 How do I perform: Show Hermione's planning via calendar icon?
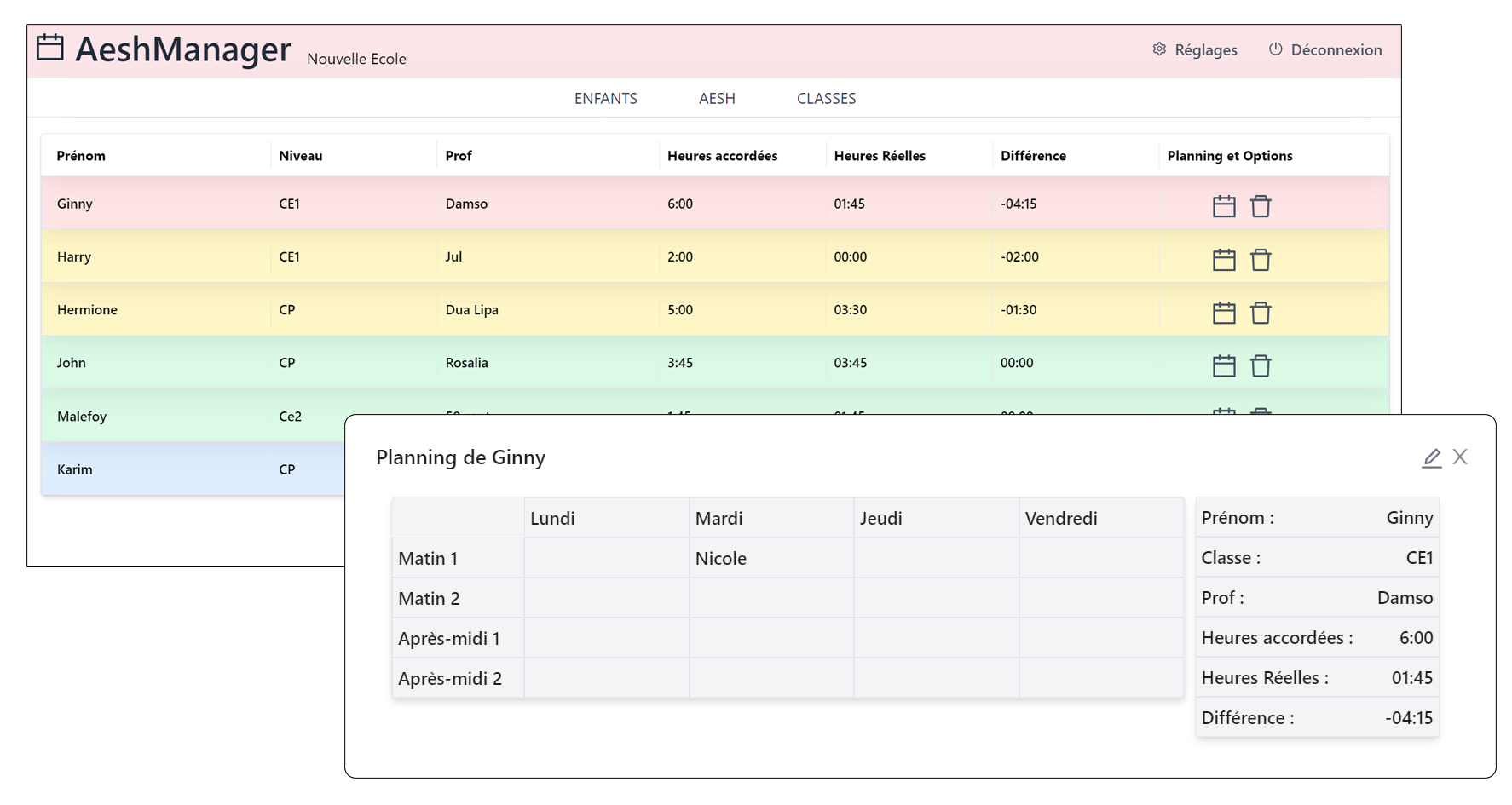coord(1223,313)
